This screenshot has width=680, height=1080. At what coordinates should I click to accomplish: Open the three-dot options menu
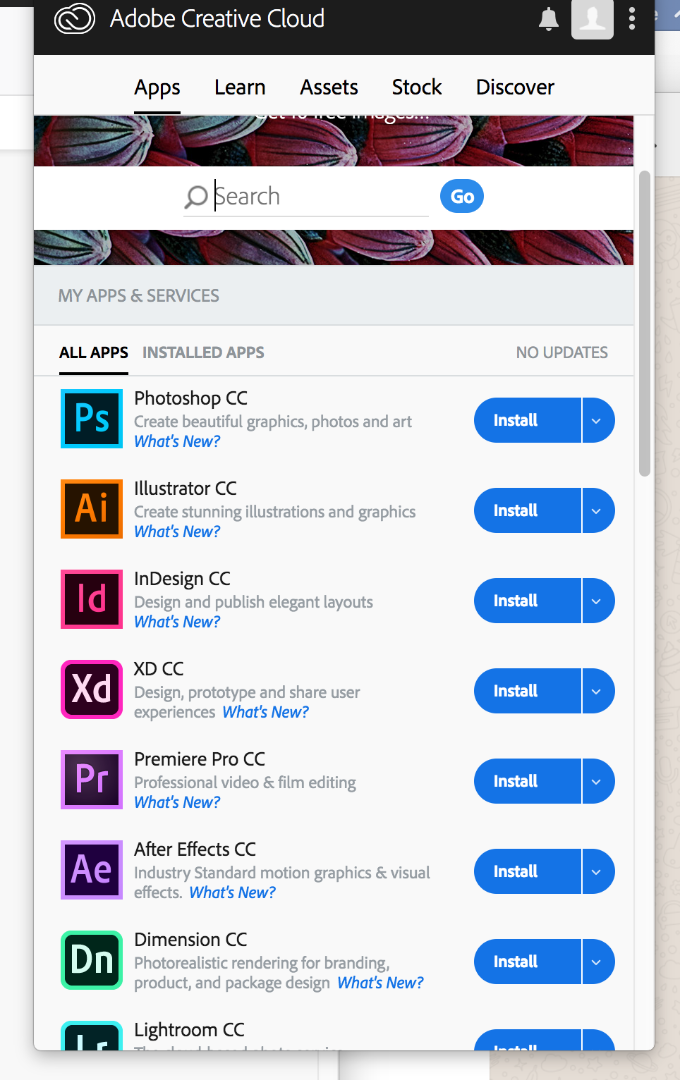click(x=632, y=19)
